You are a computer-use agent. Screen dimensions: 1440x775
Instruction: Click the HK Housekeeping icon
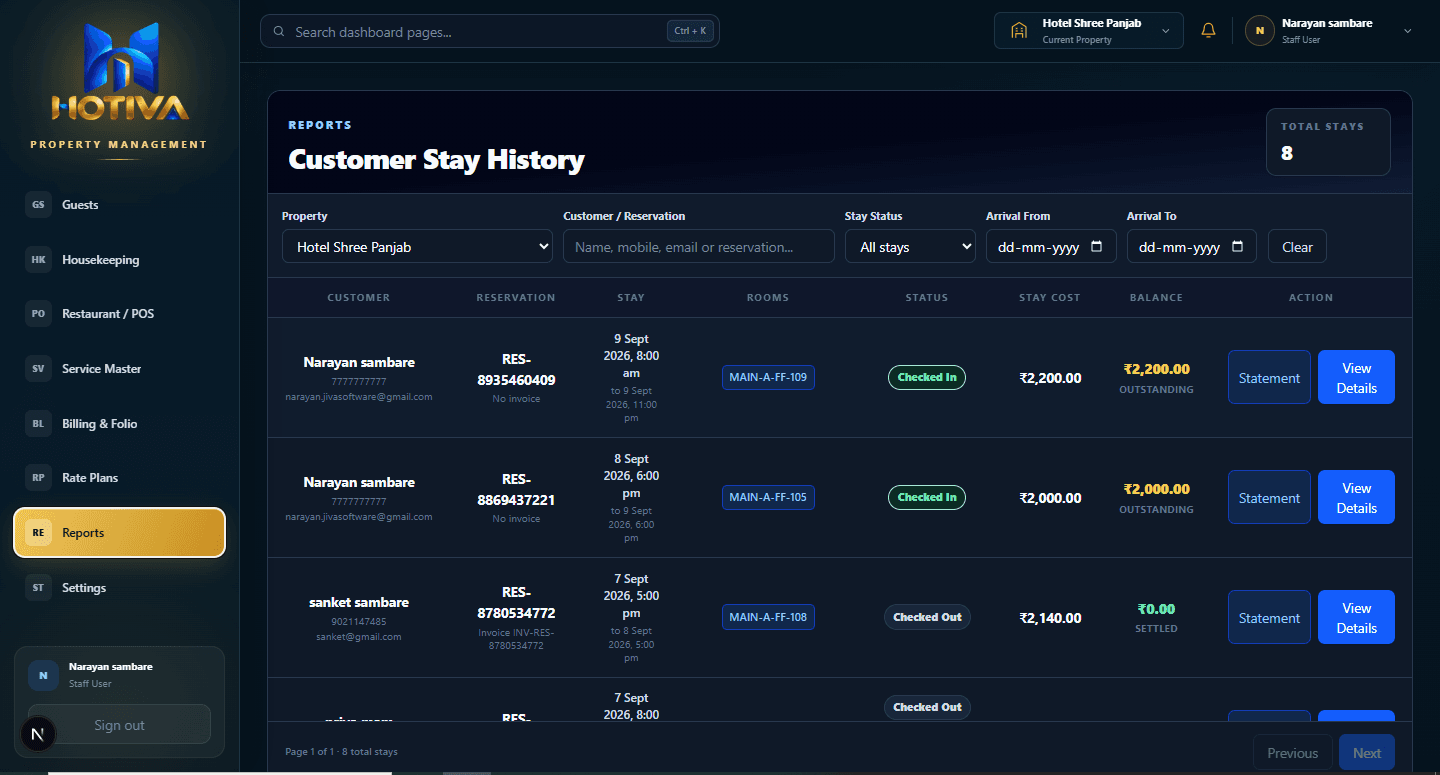[38, 260]
